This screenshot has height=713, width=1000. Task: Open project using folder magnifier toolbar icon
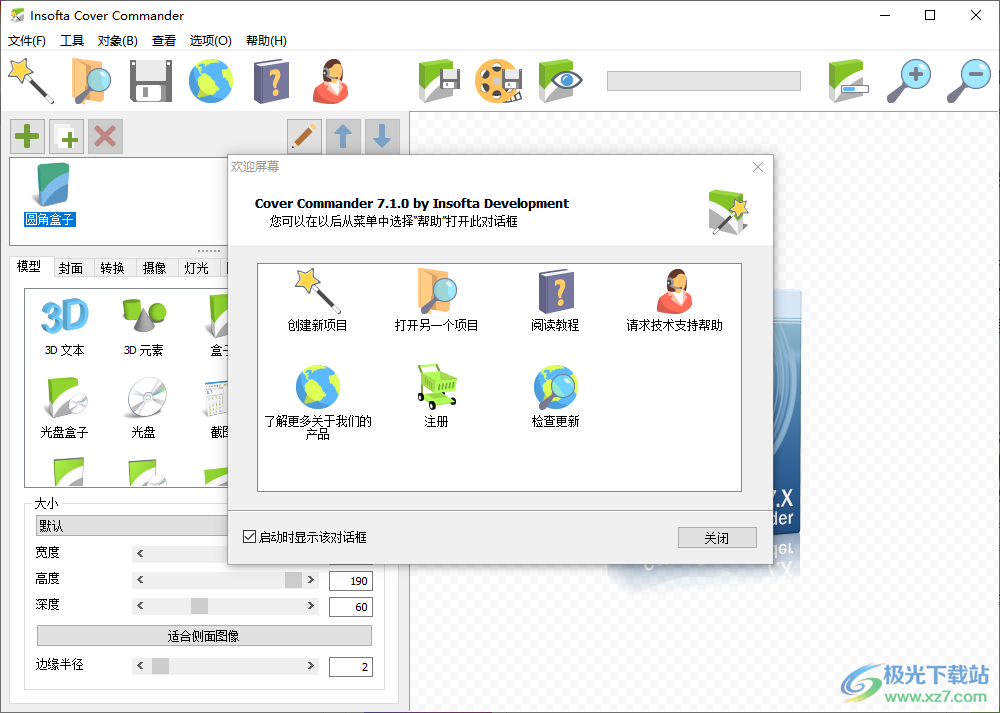click(x=90, y=81)
